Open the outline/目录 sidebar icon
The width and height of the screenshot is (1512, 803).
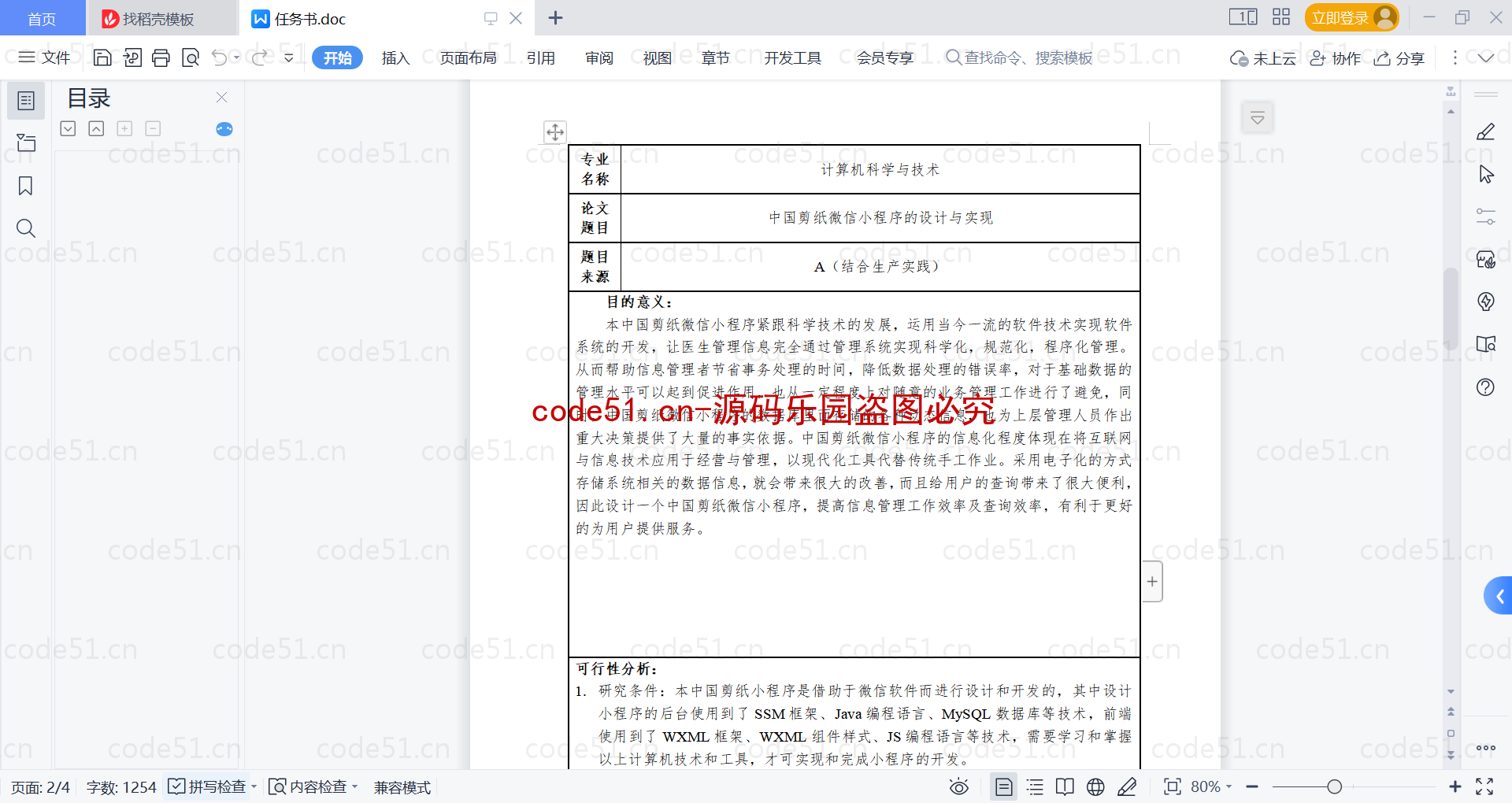tap(26, 101)
